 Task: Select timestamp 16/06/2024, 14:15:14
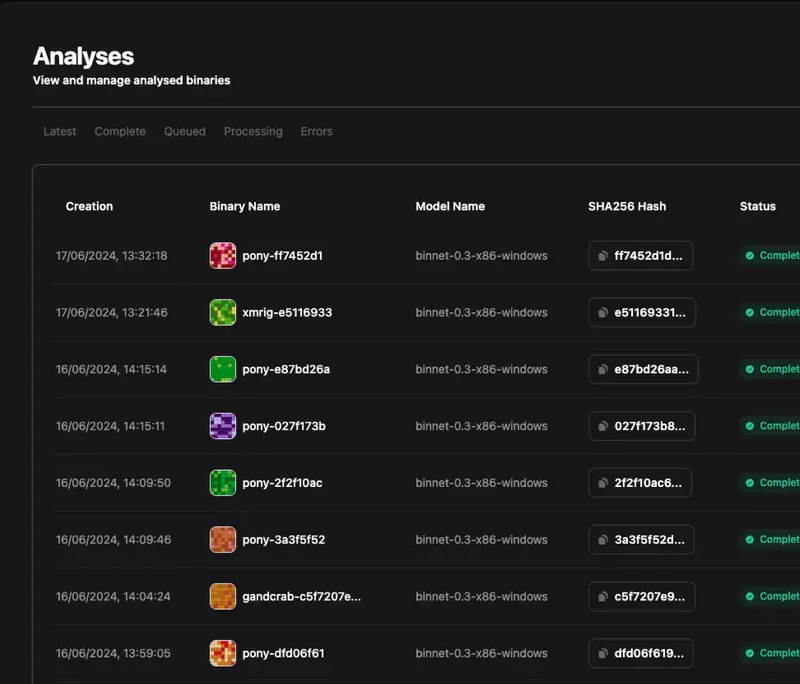coord(111,369)
